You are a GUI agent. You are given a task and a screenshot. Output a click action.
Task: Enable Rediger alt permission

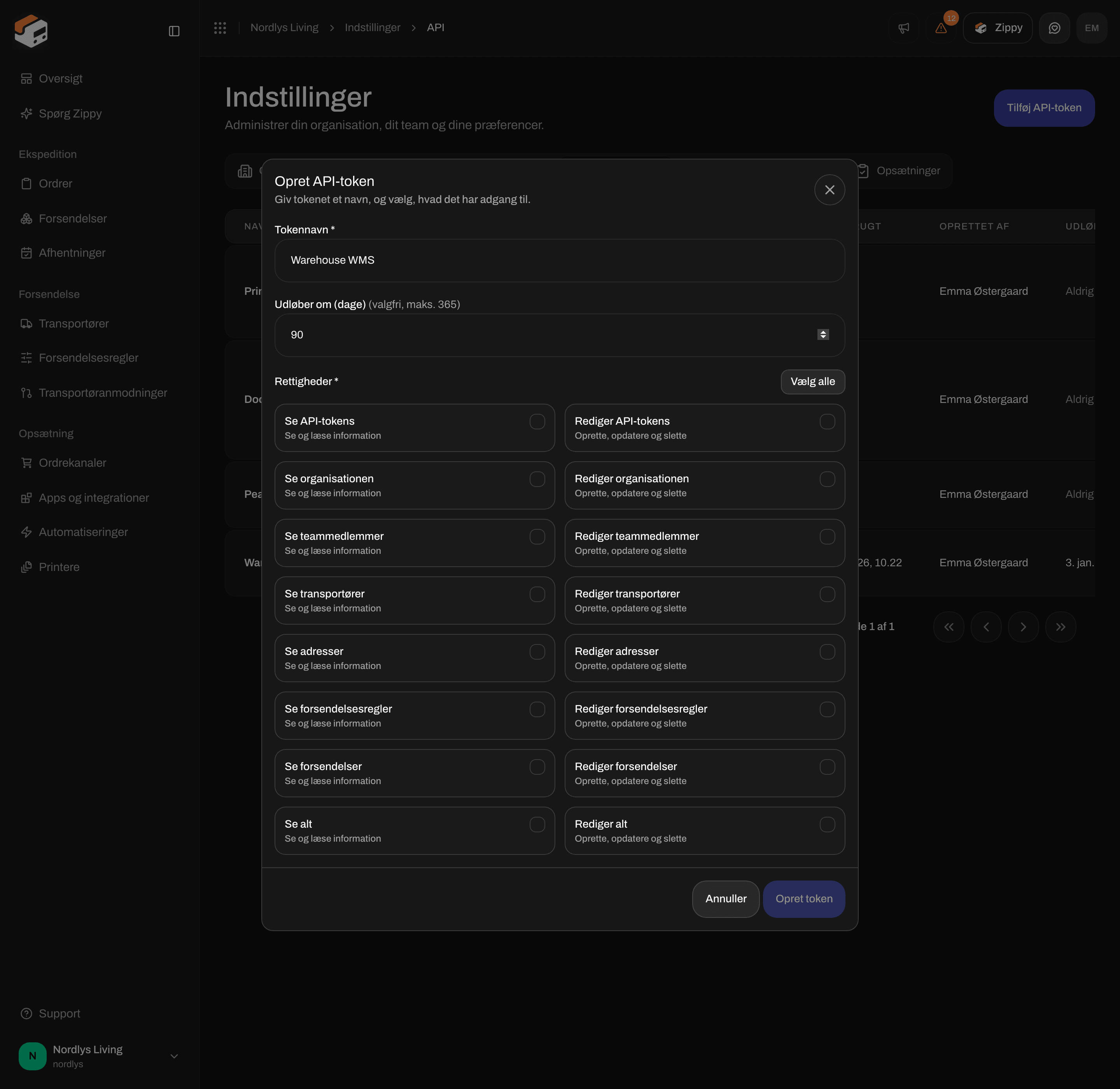[827, 825]
